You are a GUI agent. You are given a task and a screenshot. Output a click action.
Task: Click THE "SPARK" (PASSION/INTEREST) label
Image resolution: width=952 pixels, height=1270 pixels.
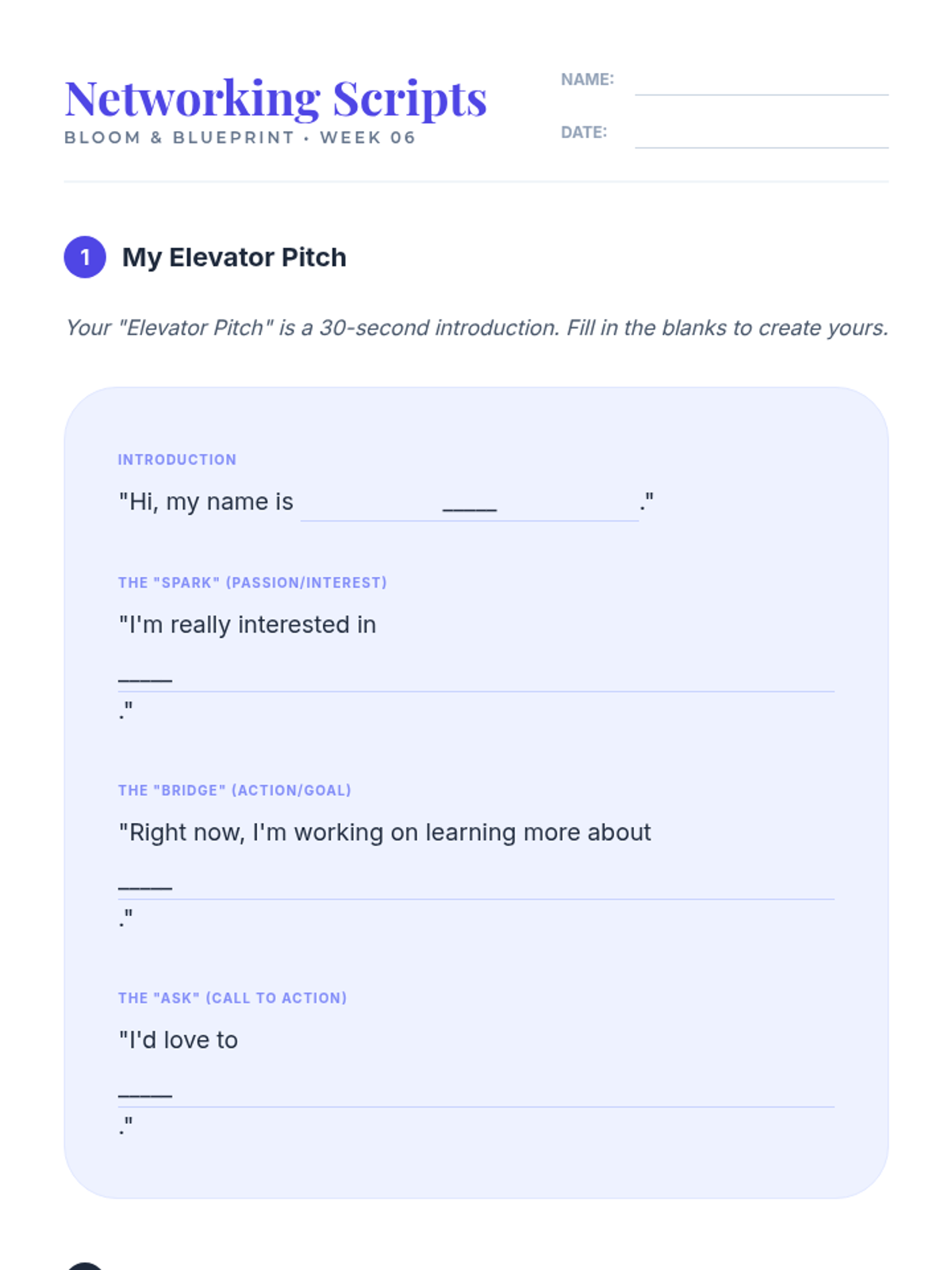pos(252,583)
